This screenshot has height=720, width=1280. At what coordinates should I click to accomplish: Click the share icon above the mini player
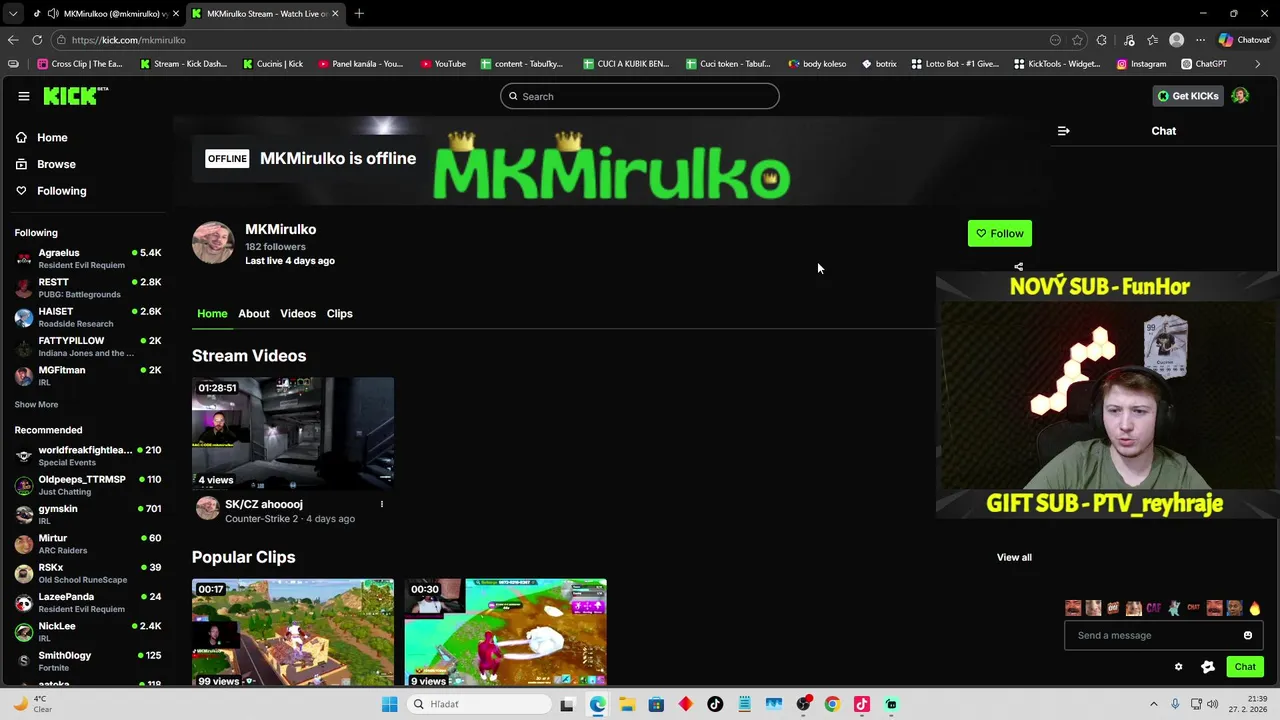point(1018,267)
